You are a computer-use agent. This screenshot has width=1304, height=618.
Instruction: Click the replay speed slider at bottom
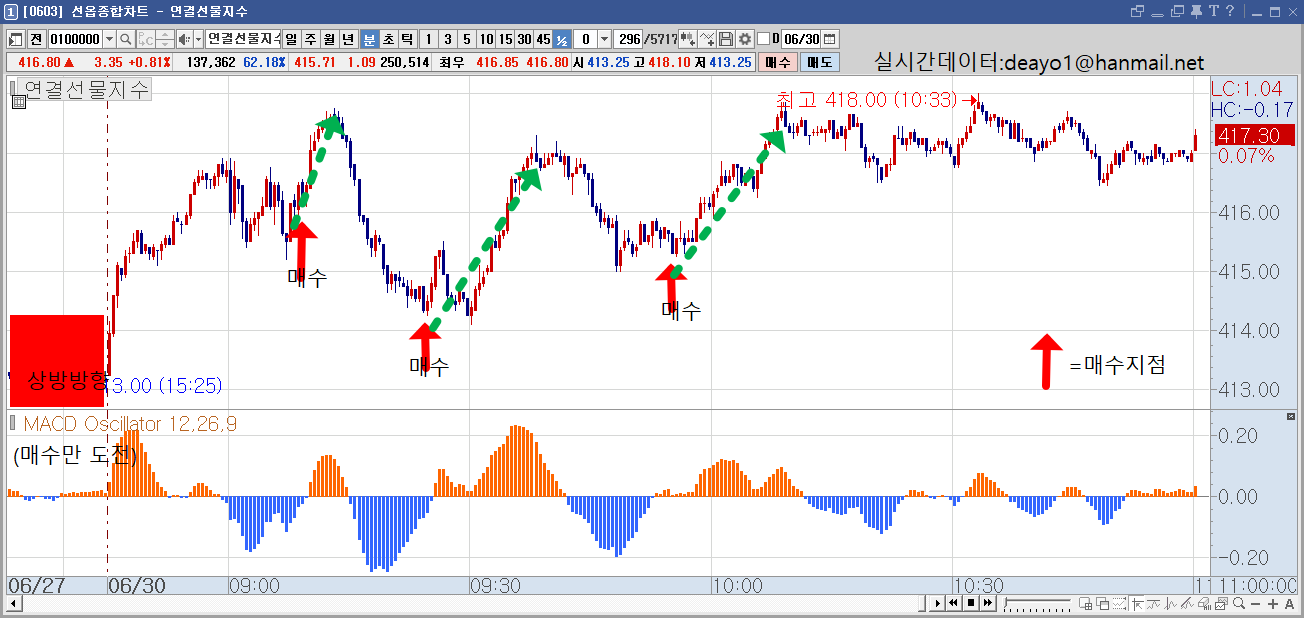point(1037,604)
